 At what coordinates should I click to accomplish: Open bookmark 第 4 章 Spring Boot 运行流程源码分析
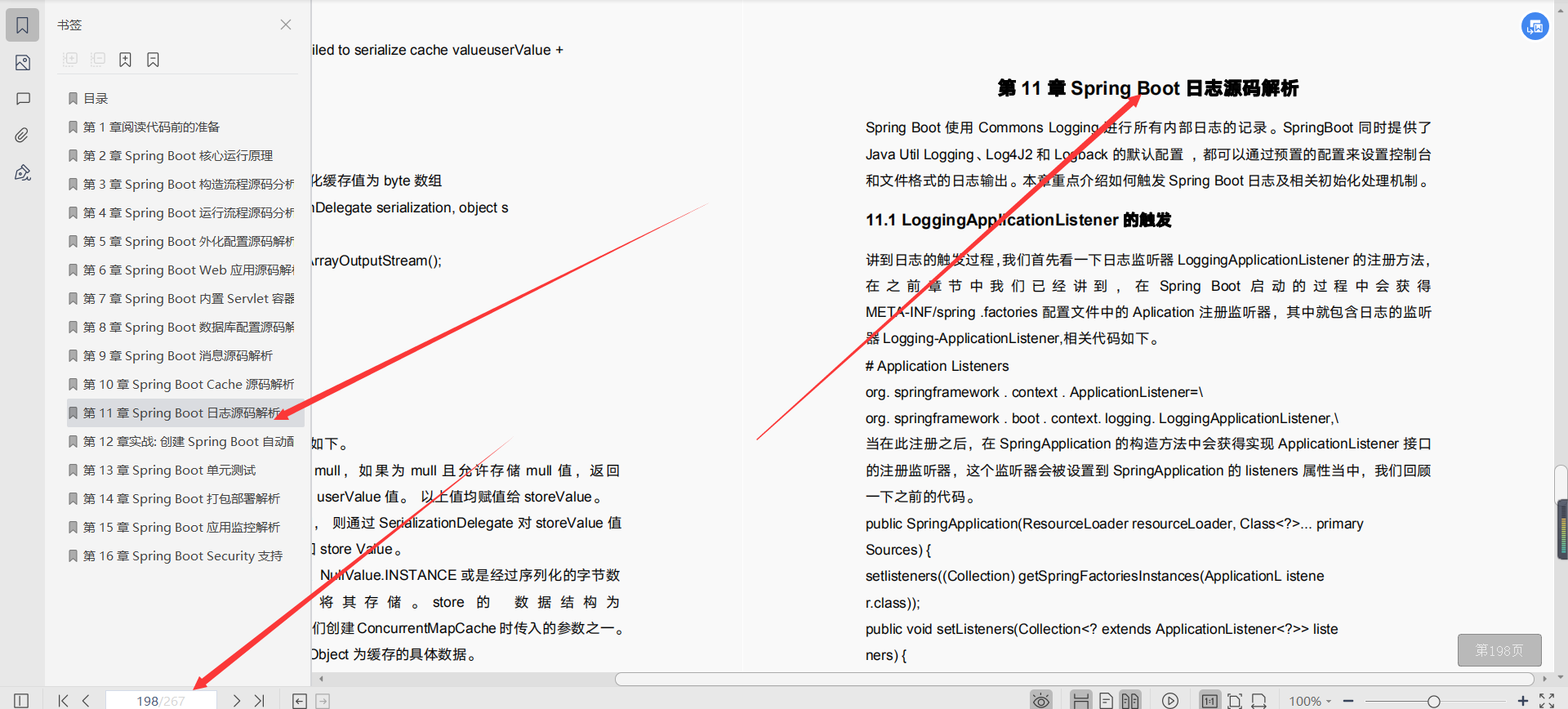183,212
